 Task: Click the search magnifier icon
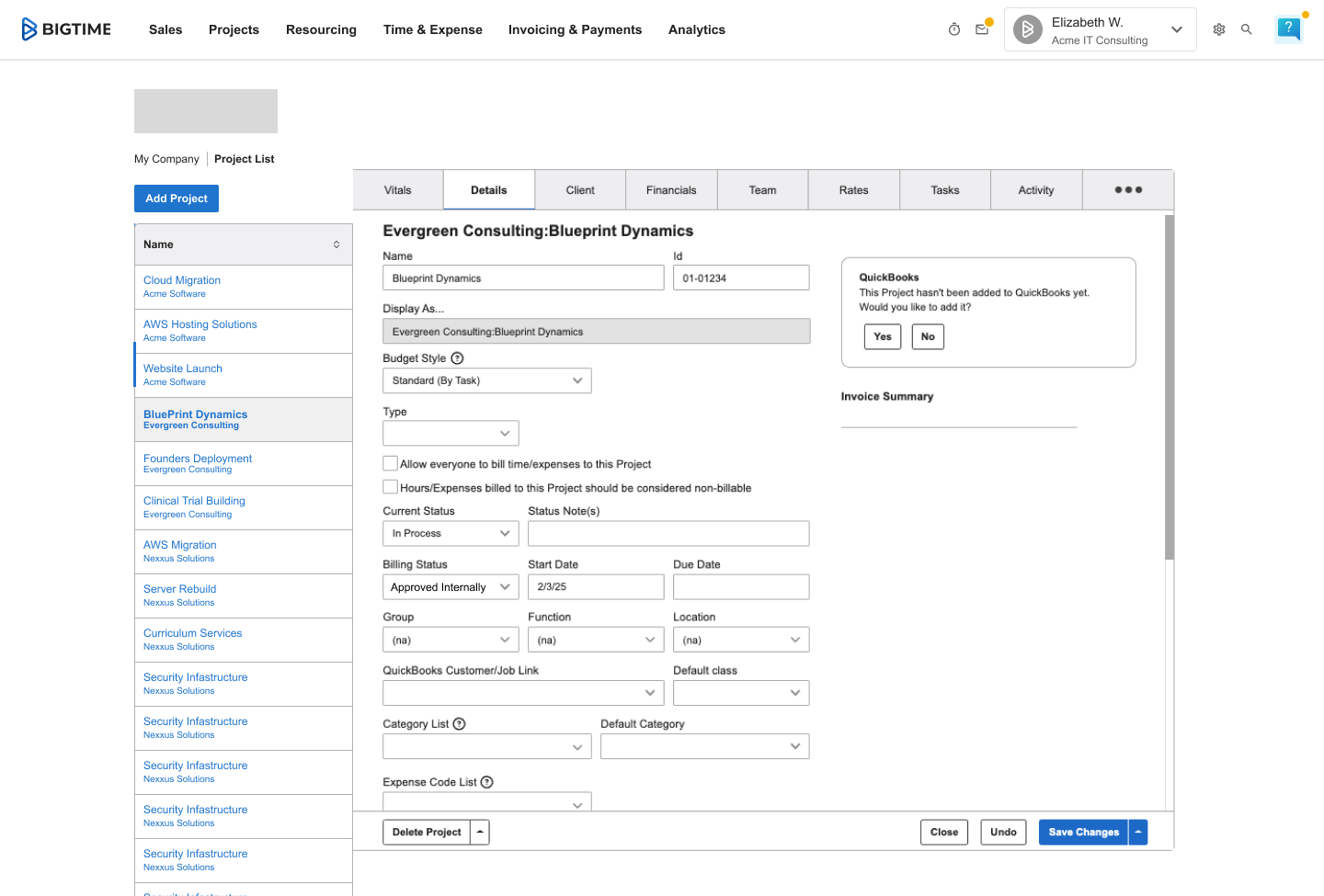pos(1247,29)
